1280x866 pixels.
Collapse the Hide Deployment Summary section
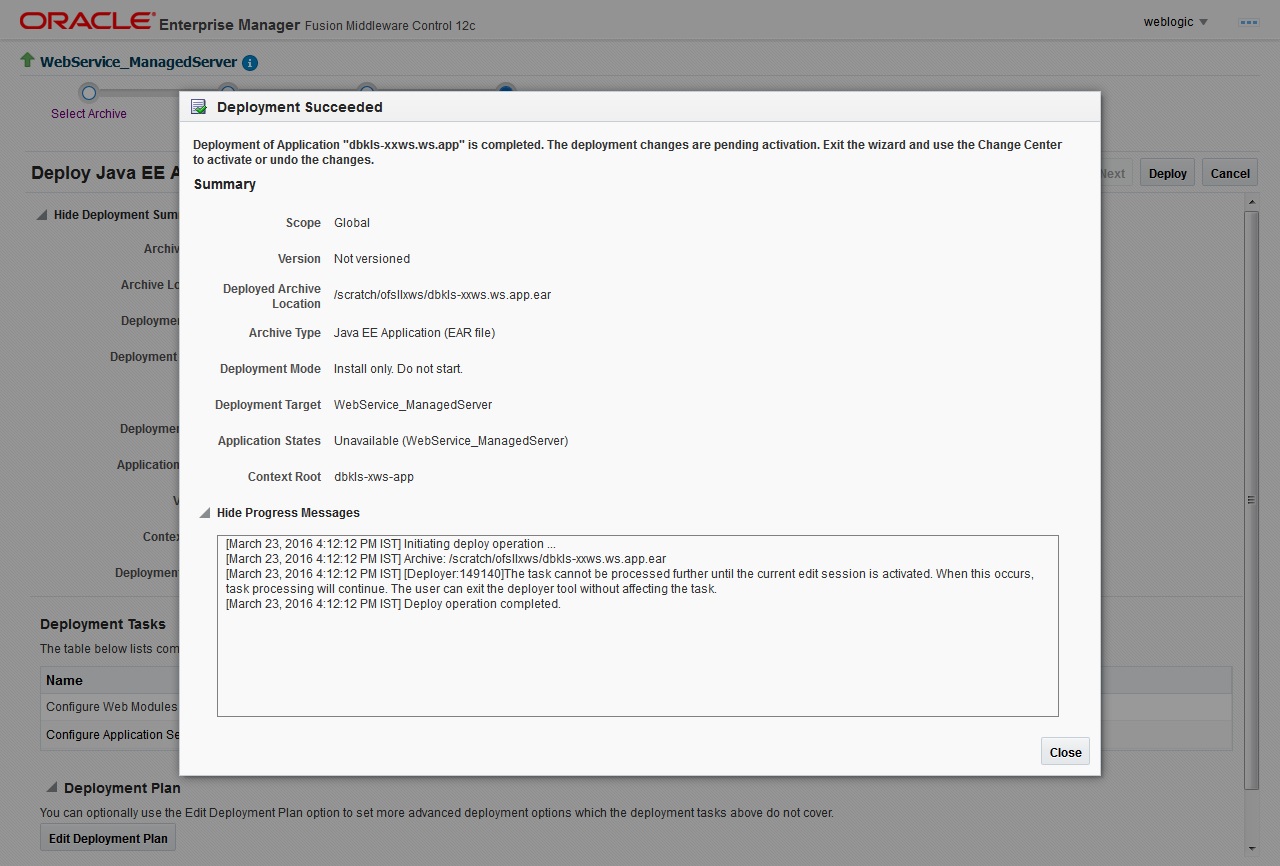coord(42,215)
